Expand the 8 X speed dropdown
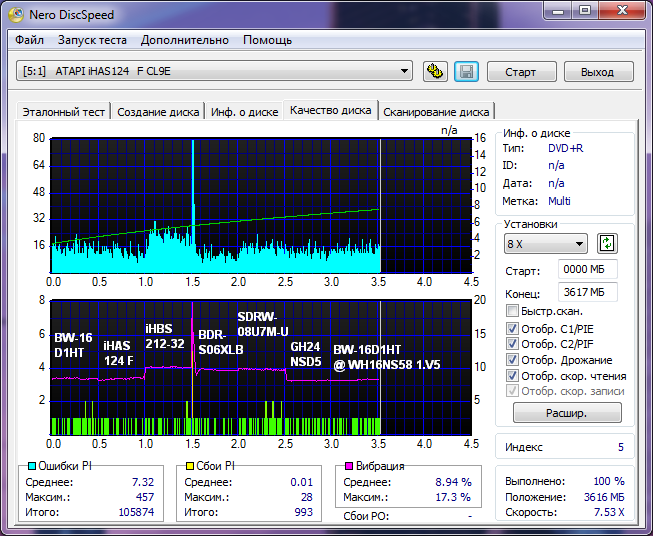Screen dimensions: 653x536 click(x=546, y=244)
